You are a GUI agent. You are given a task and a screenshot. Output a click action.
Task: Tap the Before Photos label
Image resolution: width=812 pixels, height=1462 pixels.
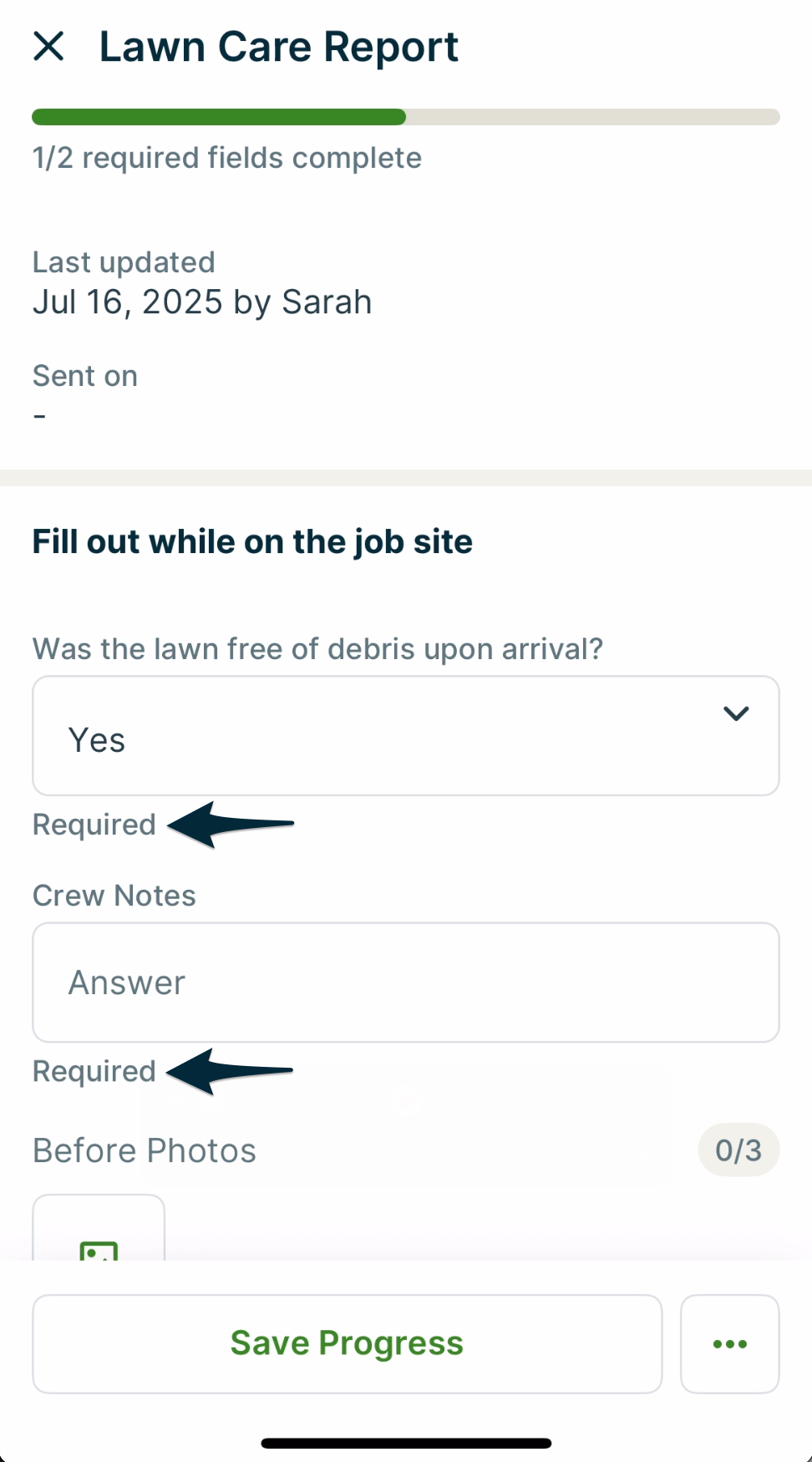(x=145, y=1151)
